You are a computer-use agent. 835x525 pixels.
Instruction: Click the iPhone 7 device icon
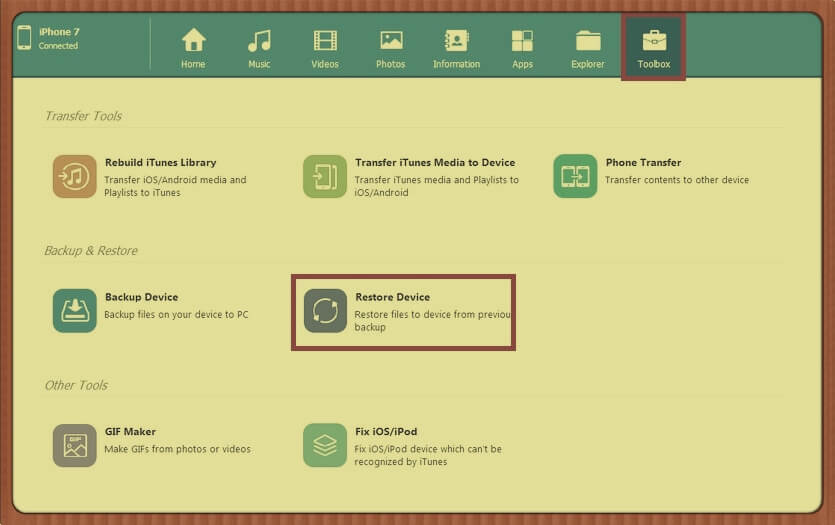click(24, 38)
